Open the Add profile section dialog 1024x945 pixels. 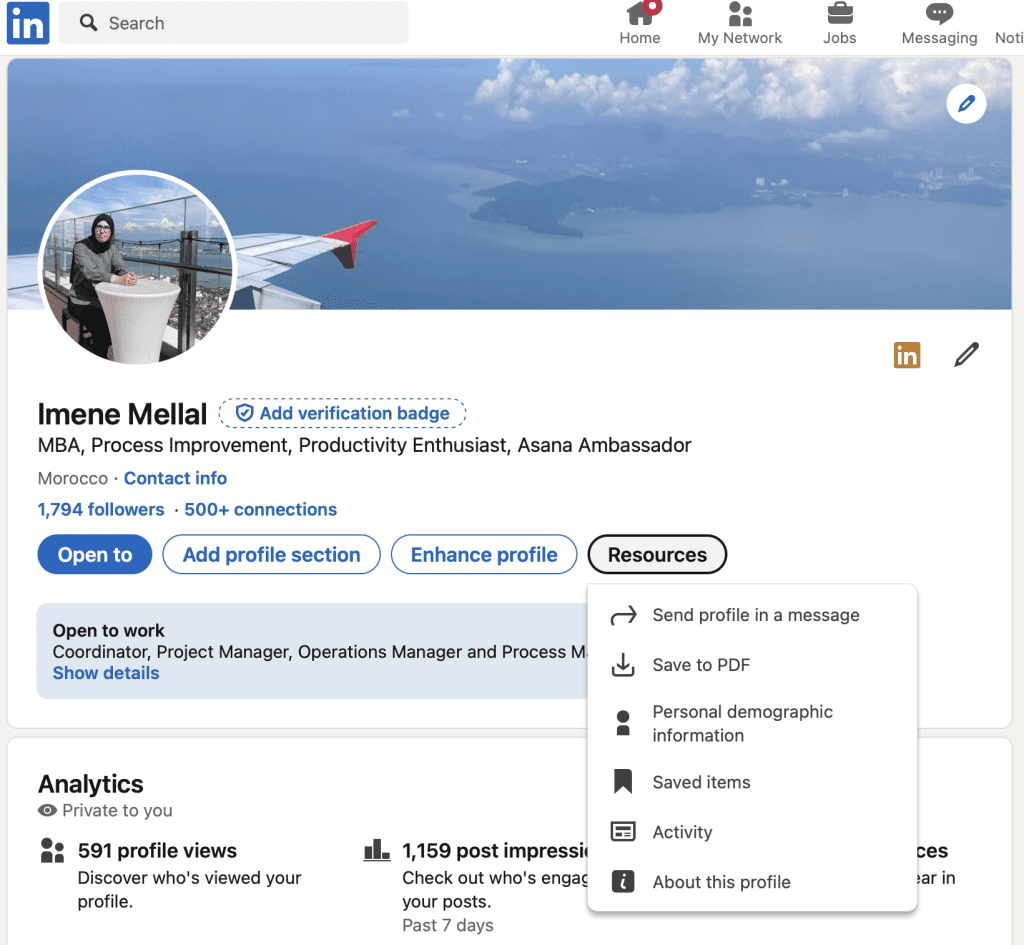point(271,554)
